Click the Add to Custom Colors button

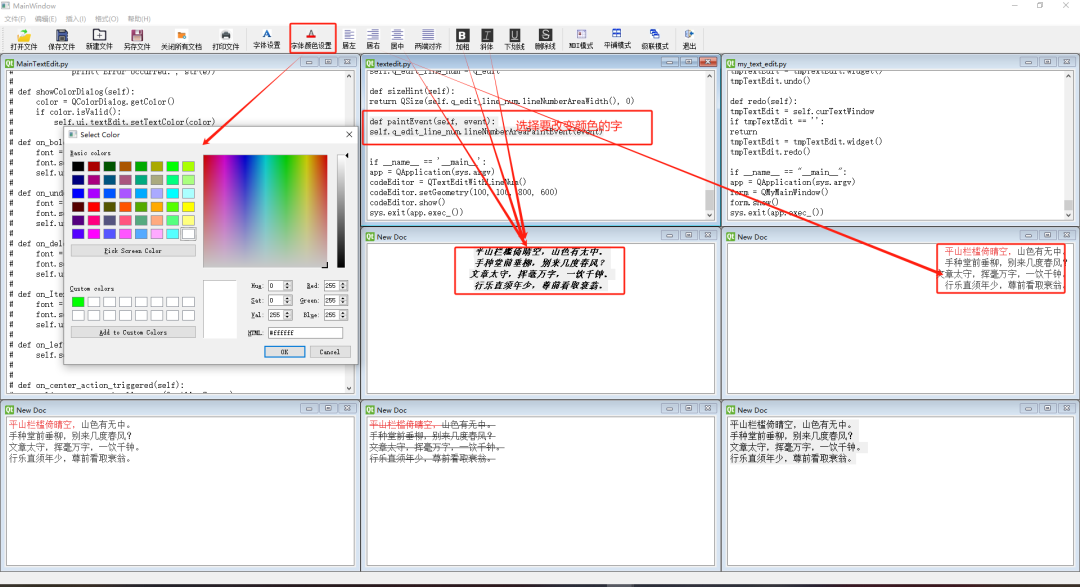[x=133, y=332]
